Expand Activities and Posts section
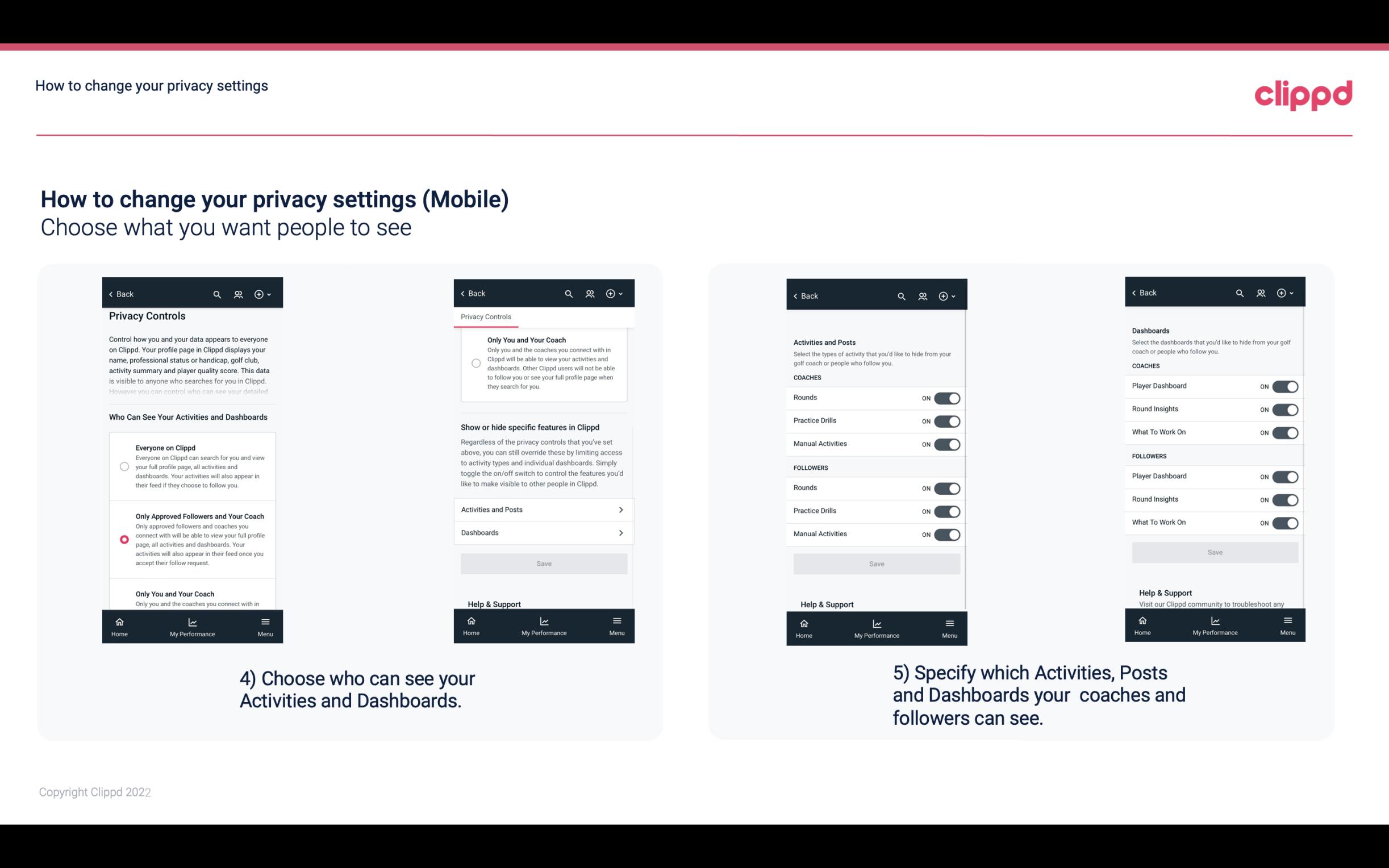Image resolution: width=1389 pixels, height=868 pixels. click(543, 510)
